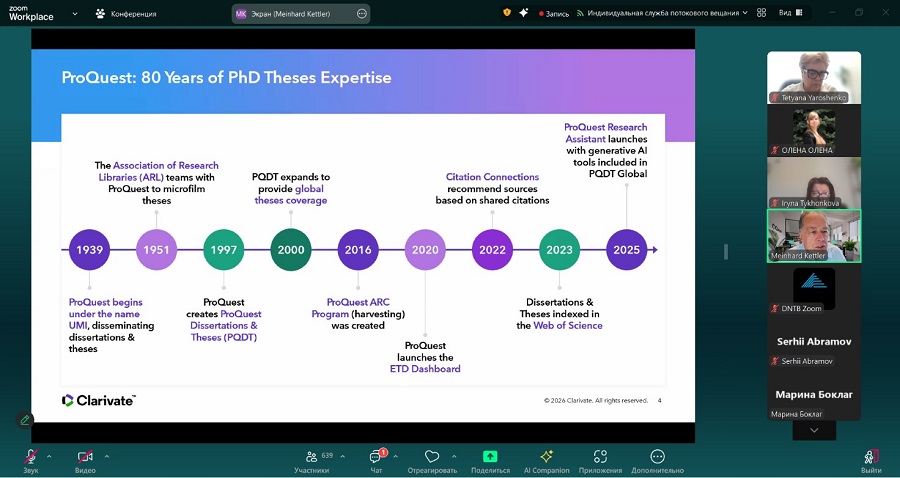Click the gallery panel resize handle
This screenshot has width=900, height=478.
coord(726,251)
